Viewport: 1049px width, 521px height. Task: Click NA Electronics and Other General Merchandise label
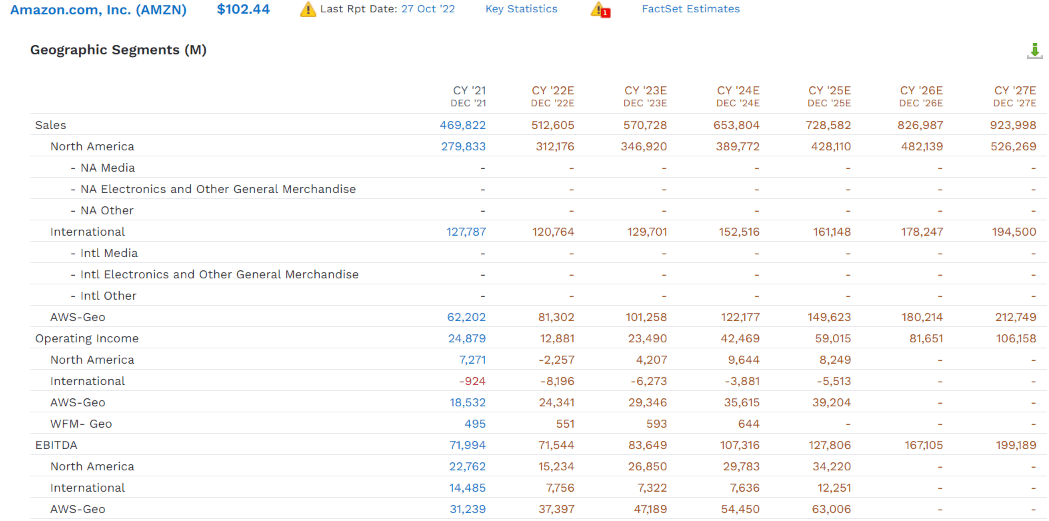(x=213, y=189)
